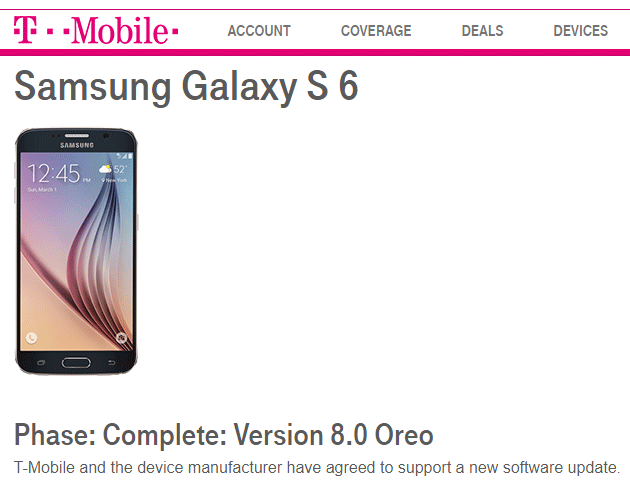Viewport: 630px width, 491px height.
Task: Select DEALS in the navigation bar
Action: (x=483, y=31)
